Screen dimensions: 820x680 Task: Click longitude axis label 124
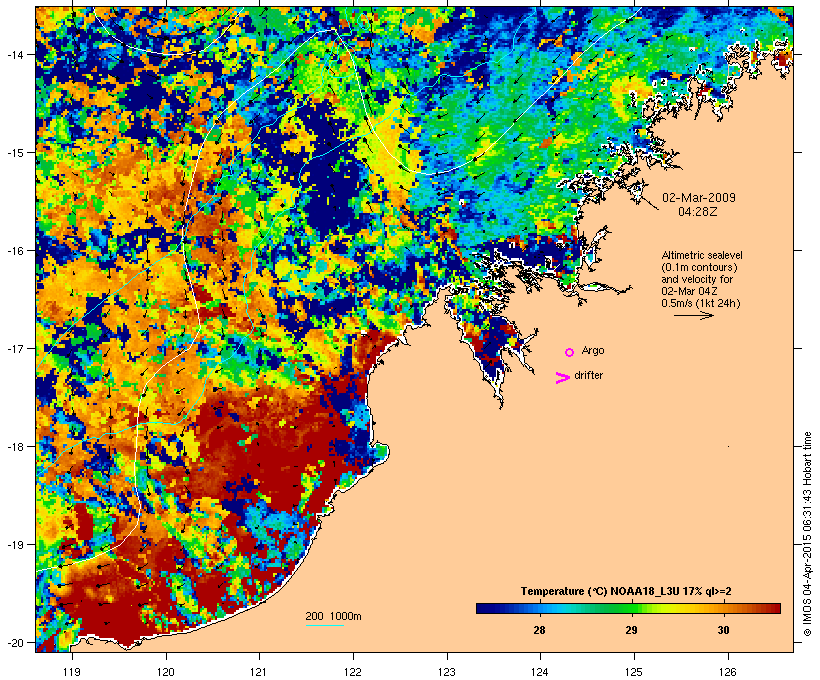[x=540, y=672]
